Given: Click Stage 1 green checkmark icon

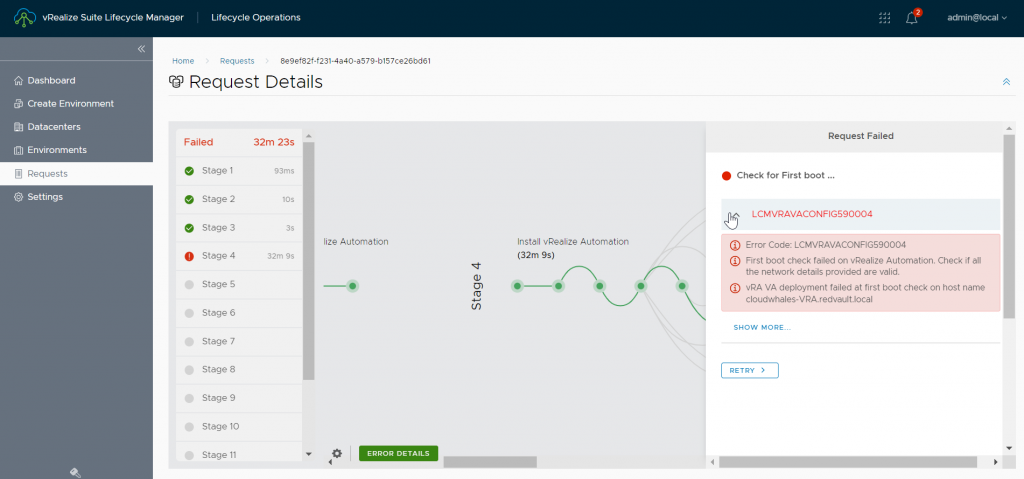Looking at the screenshot, I should click(189, 171).
